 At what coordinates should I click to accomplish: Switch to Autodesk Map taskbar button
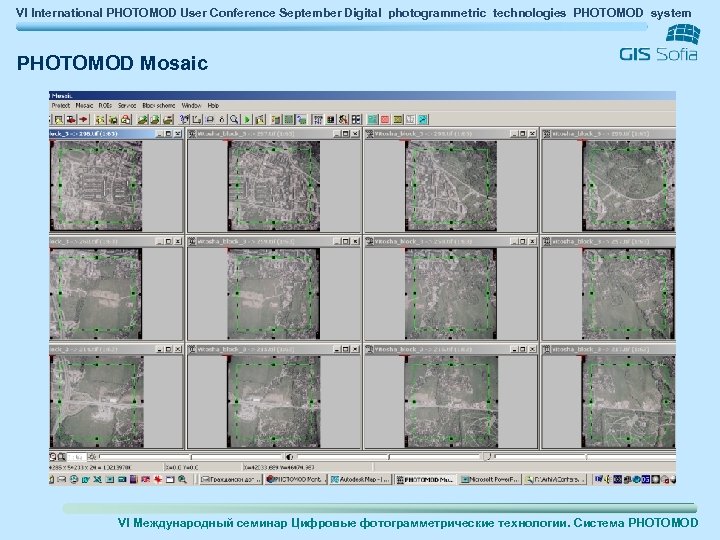pyautogui.click(x=360, y=479)
